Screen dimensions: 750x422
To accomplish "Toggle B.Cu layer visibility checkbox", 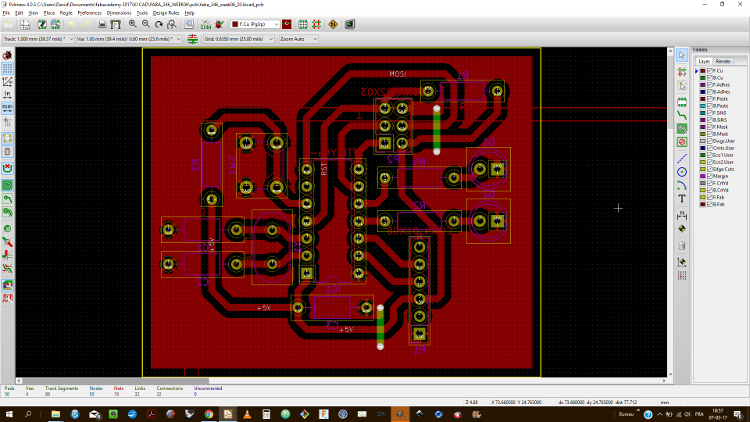I will pos(710,78).
